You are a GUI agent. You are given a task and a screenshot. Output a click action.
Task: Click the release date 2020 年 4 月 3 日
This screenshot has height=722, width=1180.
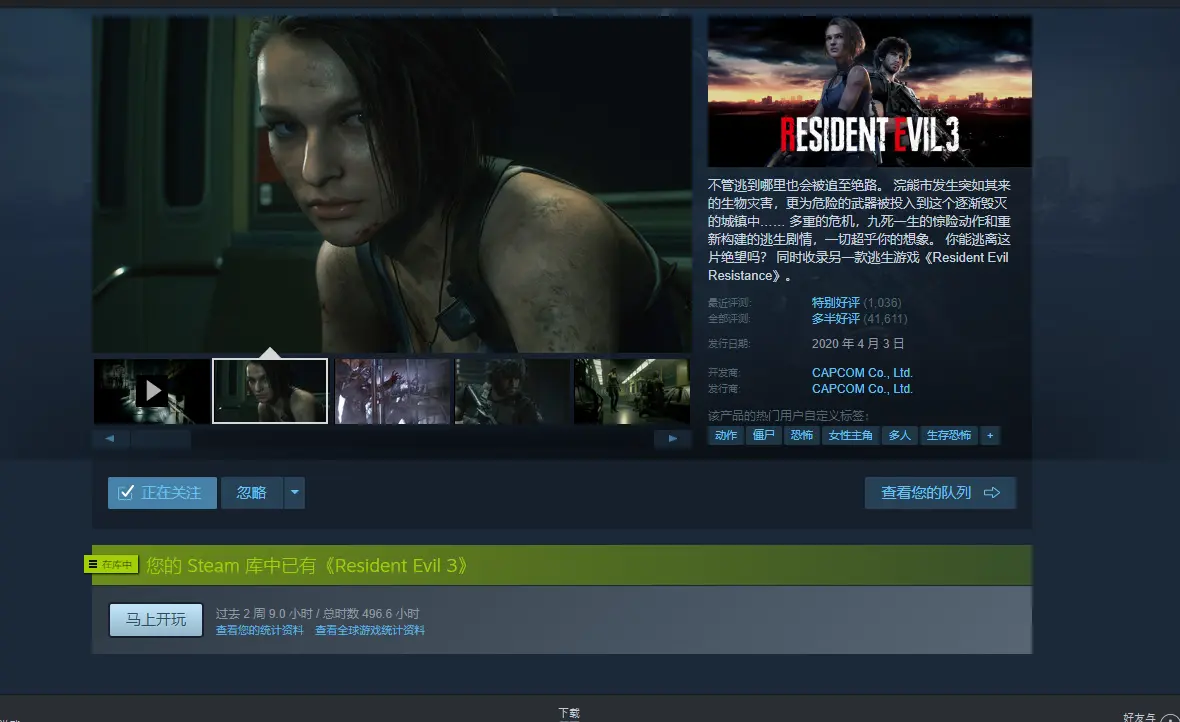[858, 343]
